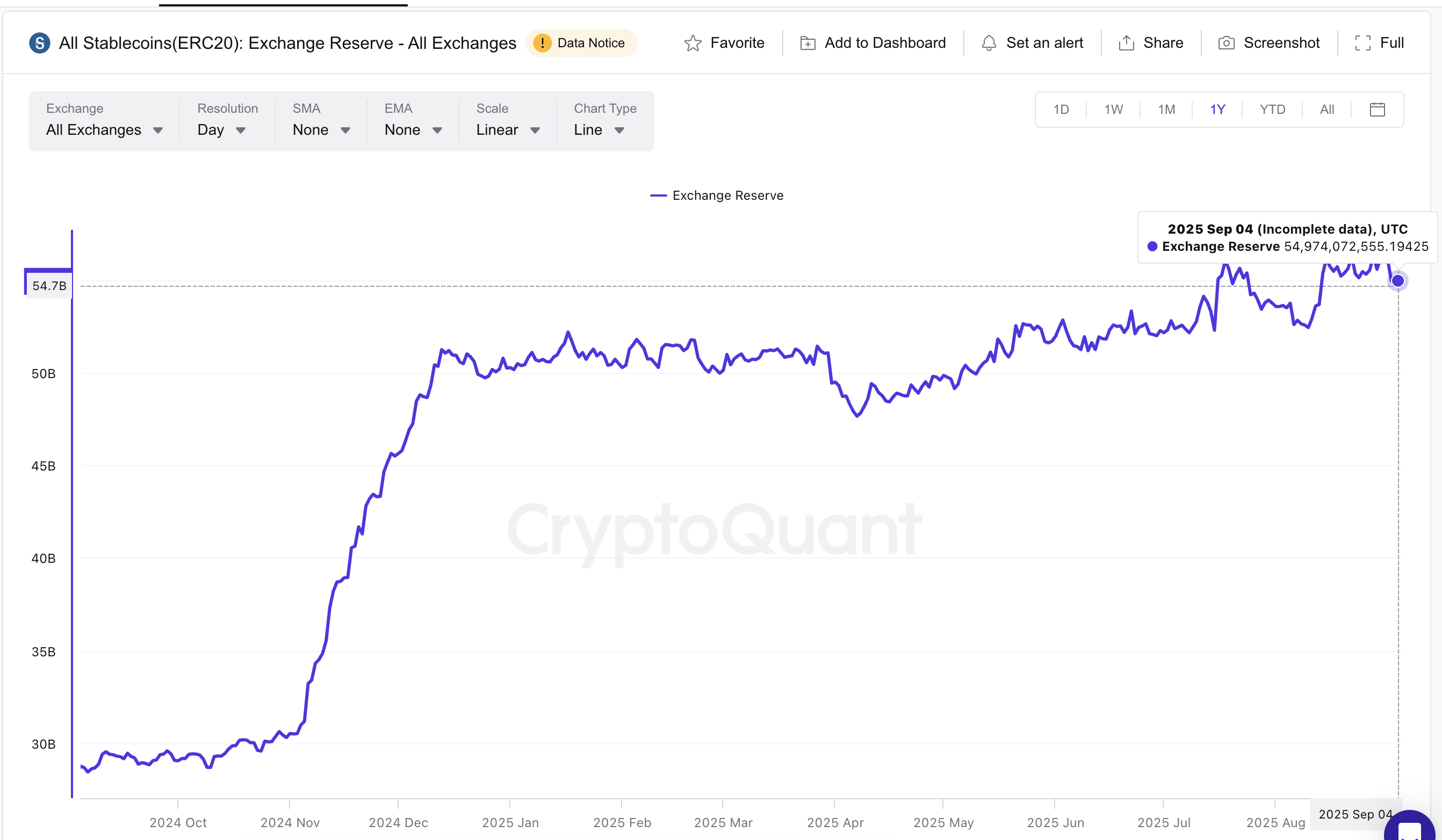Viewport: 1442px width, 840px height.
Task: Toggle the Exchange Reserve legend series
Action: tap(716, 195)
